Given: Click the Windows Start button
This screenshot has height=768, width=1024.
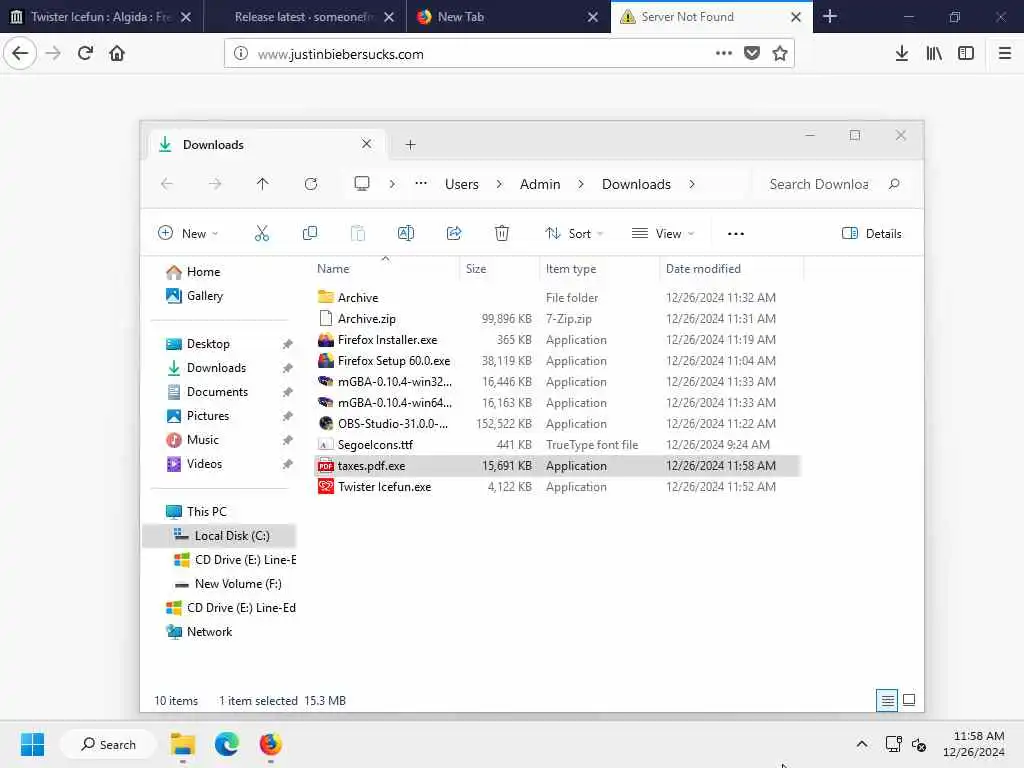Looking at the screenshot, I should click(32, 744).
